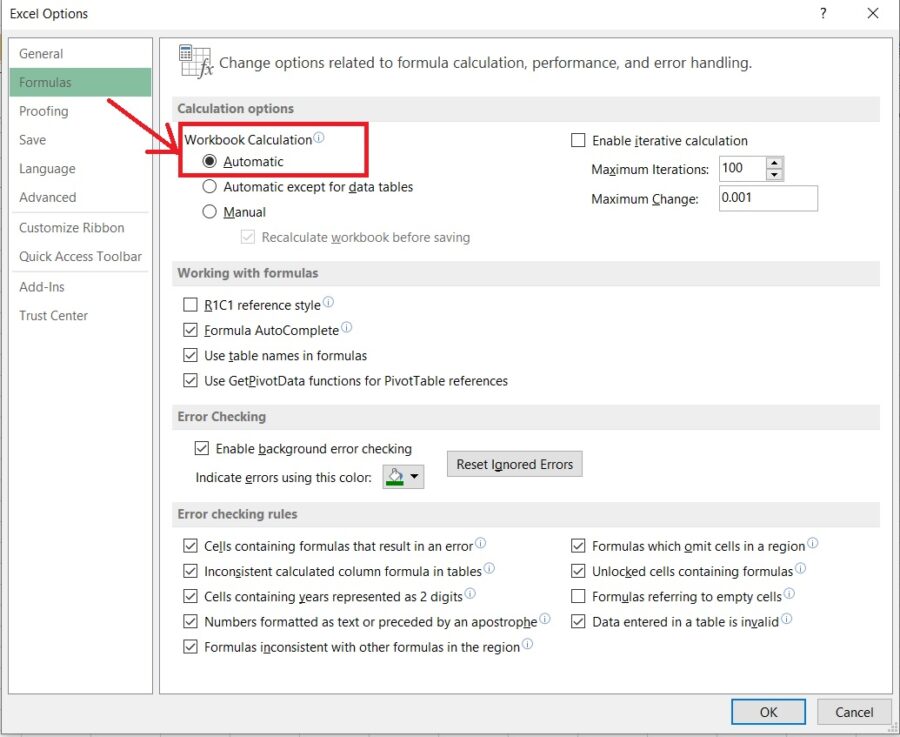Toggle Use GetPivotData functions checkbox

tap(190, 380)
